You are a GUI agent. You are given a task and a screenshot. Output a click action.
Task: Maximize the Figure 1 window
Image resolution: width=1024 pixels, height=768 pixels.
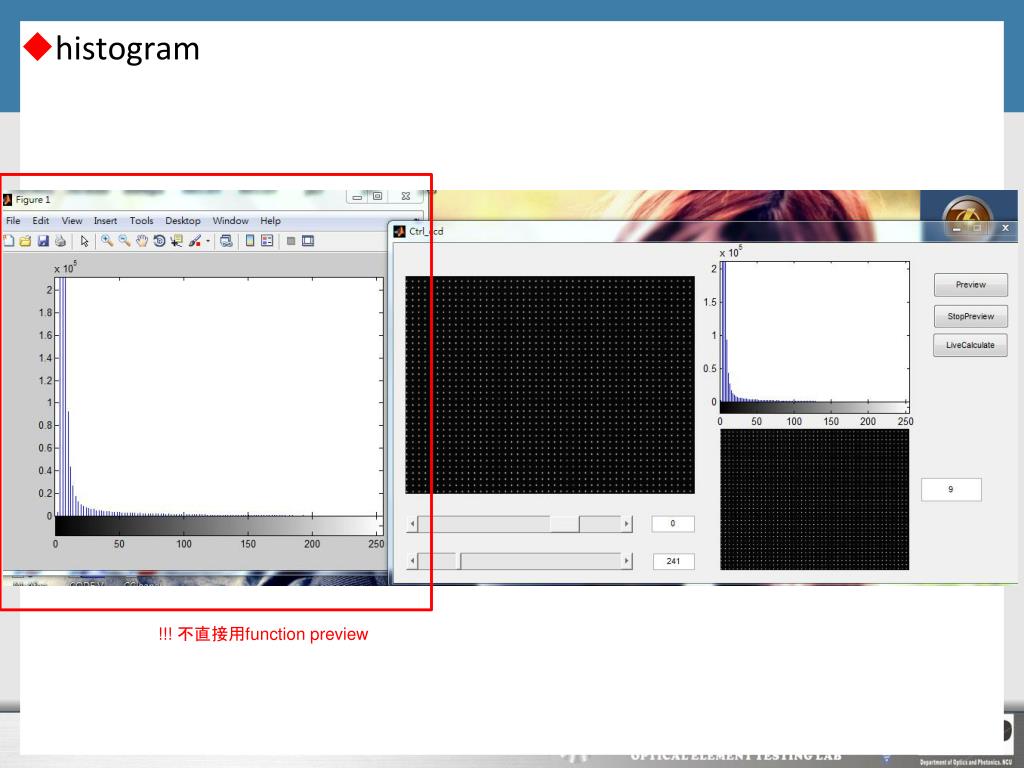(x=377, y=197)
